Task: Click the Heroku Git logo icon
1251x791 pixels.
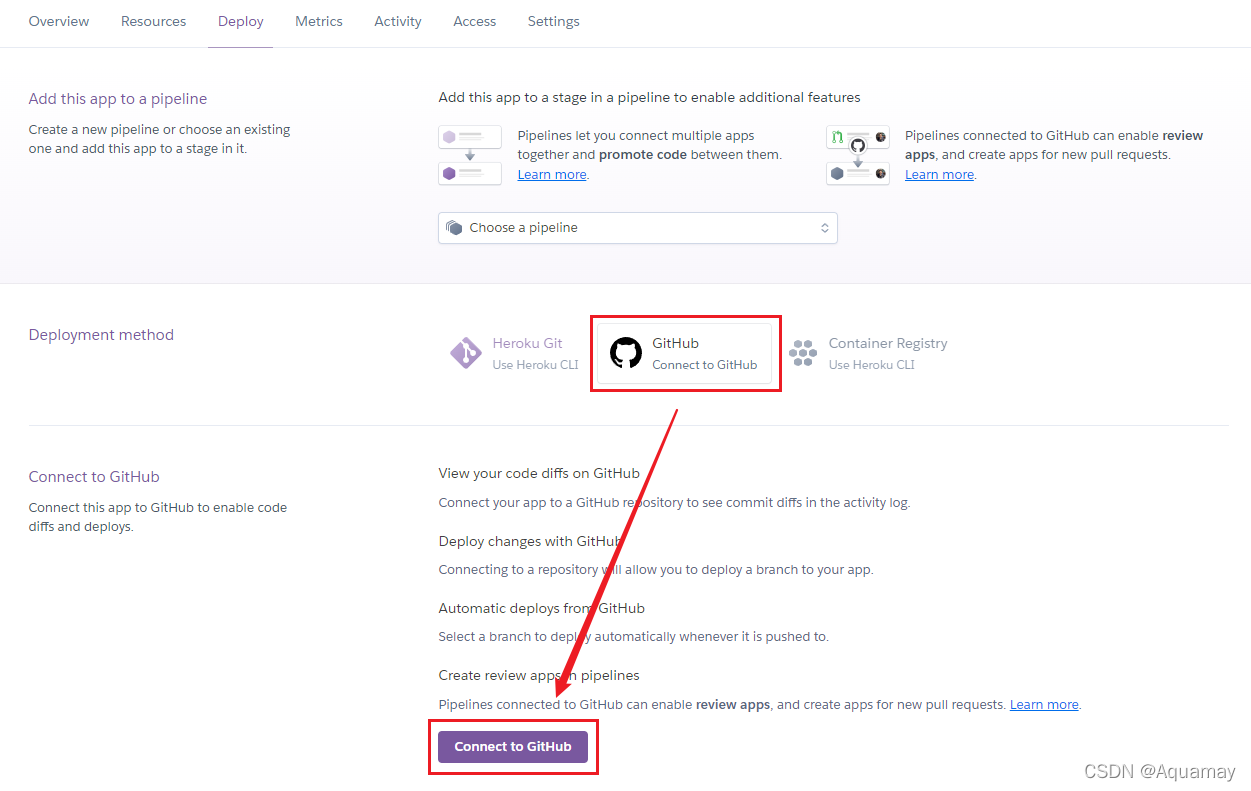Action: [465, 353]
